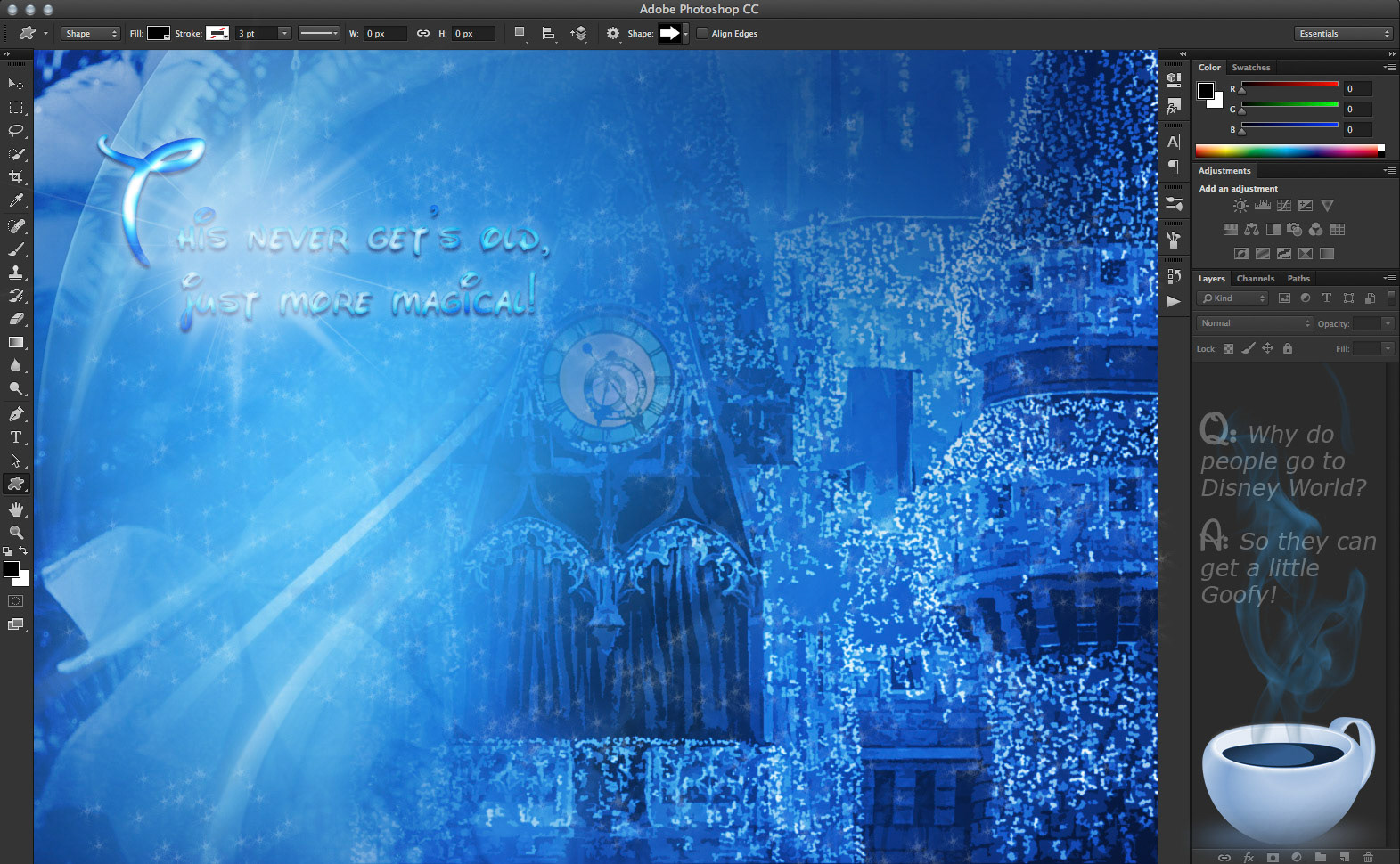Select the Eyedropper tool
Screen dimensions: 1400x864
tap(16, 201)
